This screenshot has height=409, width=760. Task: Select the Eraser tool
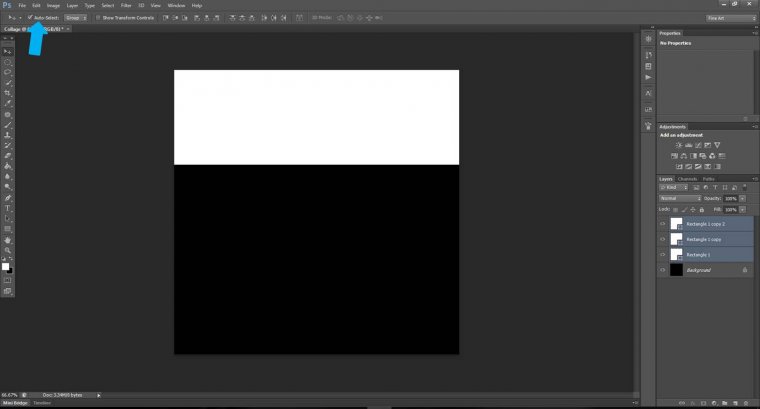[x=7, y=156]
